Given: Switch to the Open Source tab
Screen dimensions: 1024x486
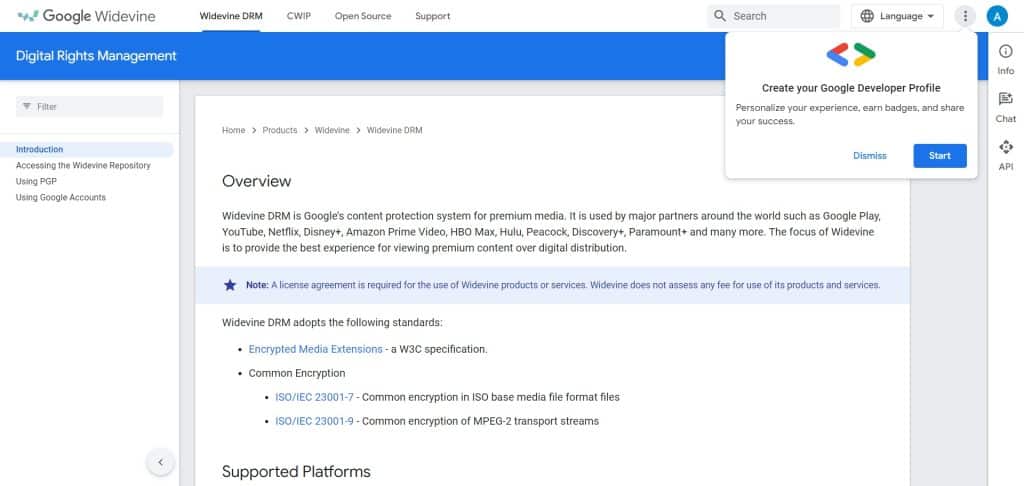Looking at the screenshot, I should (363, 16).
